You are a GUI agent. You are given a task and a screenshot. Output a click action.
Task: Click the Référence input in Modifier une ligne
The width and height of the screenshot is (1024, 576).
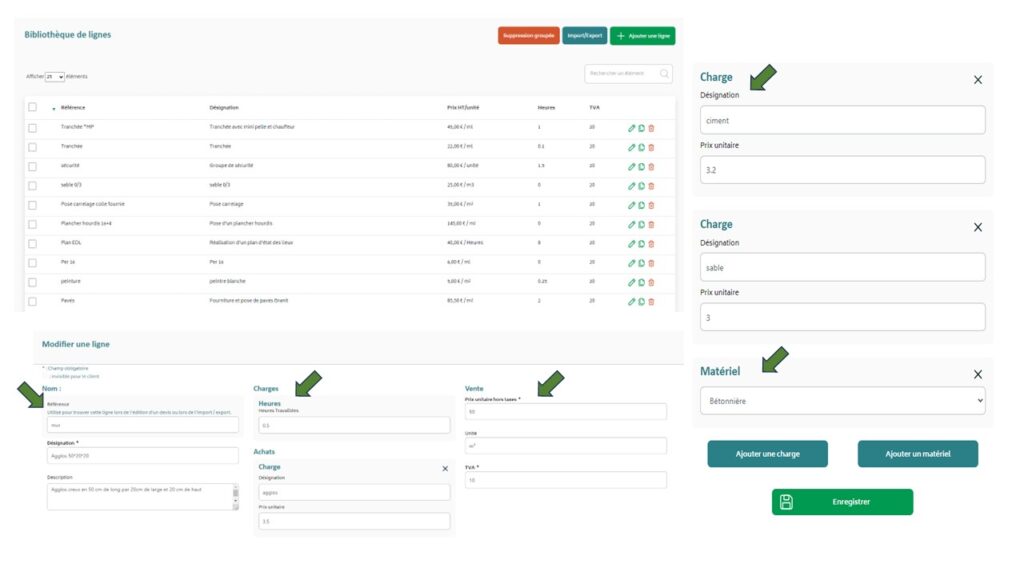click(x=142, y=425)
